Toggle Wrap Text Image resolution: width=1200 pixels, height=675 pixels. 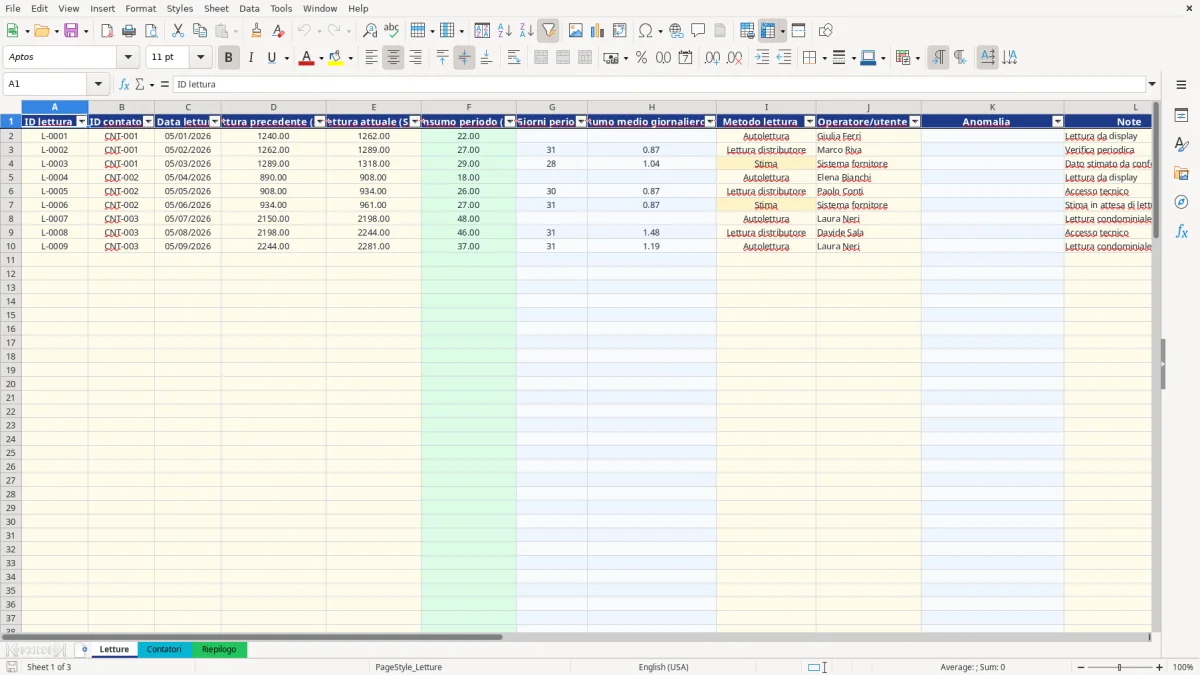(x=514, y=58)
